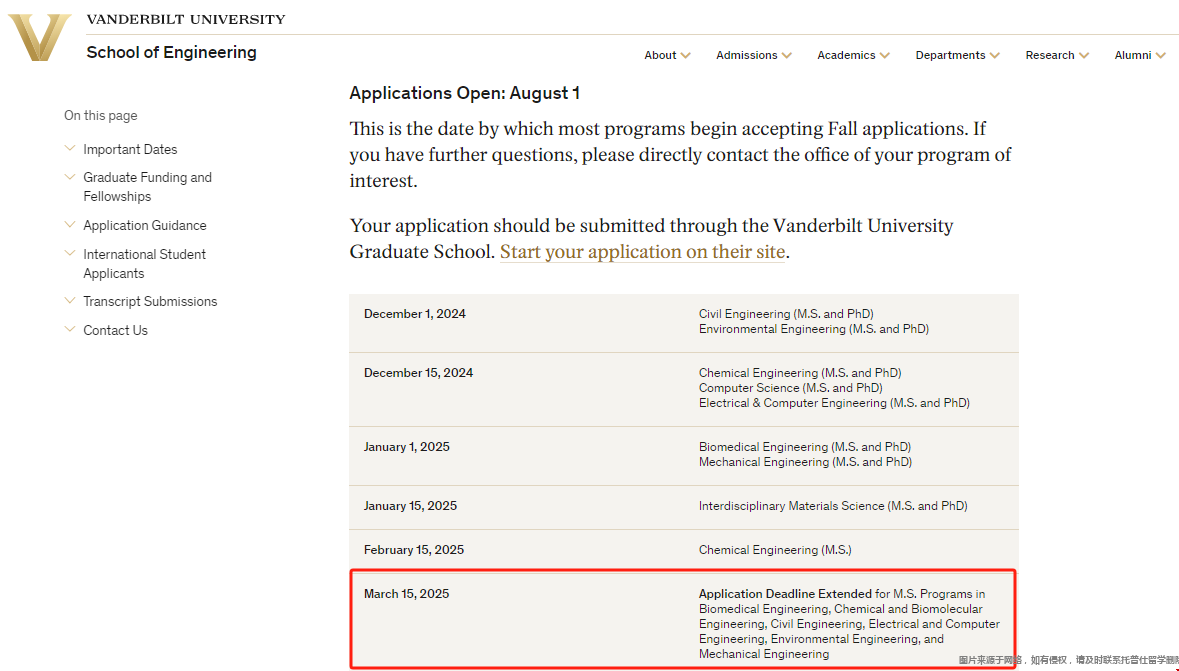Screen dimensions: 1179x671
Task: Jump to Contact Us section
Action: [115, 330]
